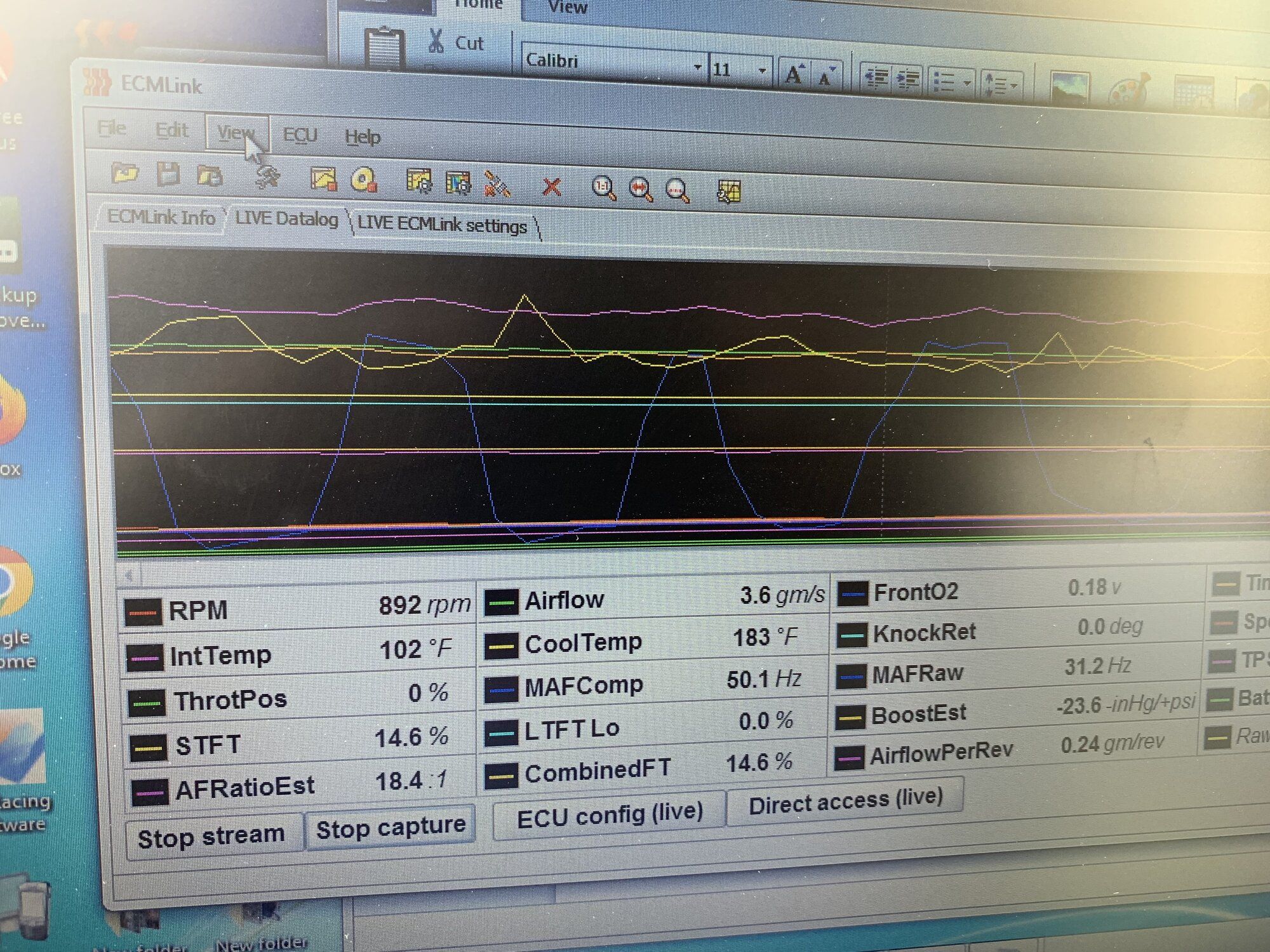The width and height of the screenshot is (1270, 952).
Task: Click the yellow disc stop-recording icon
Action: (363, 180)
